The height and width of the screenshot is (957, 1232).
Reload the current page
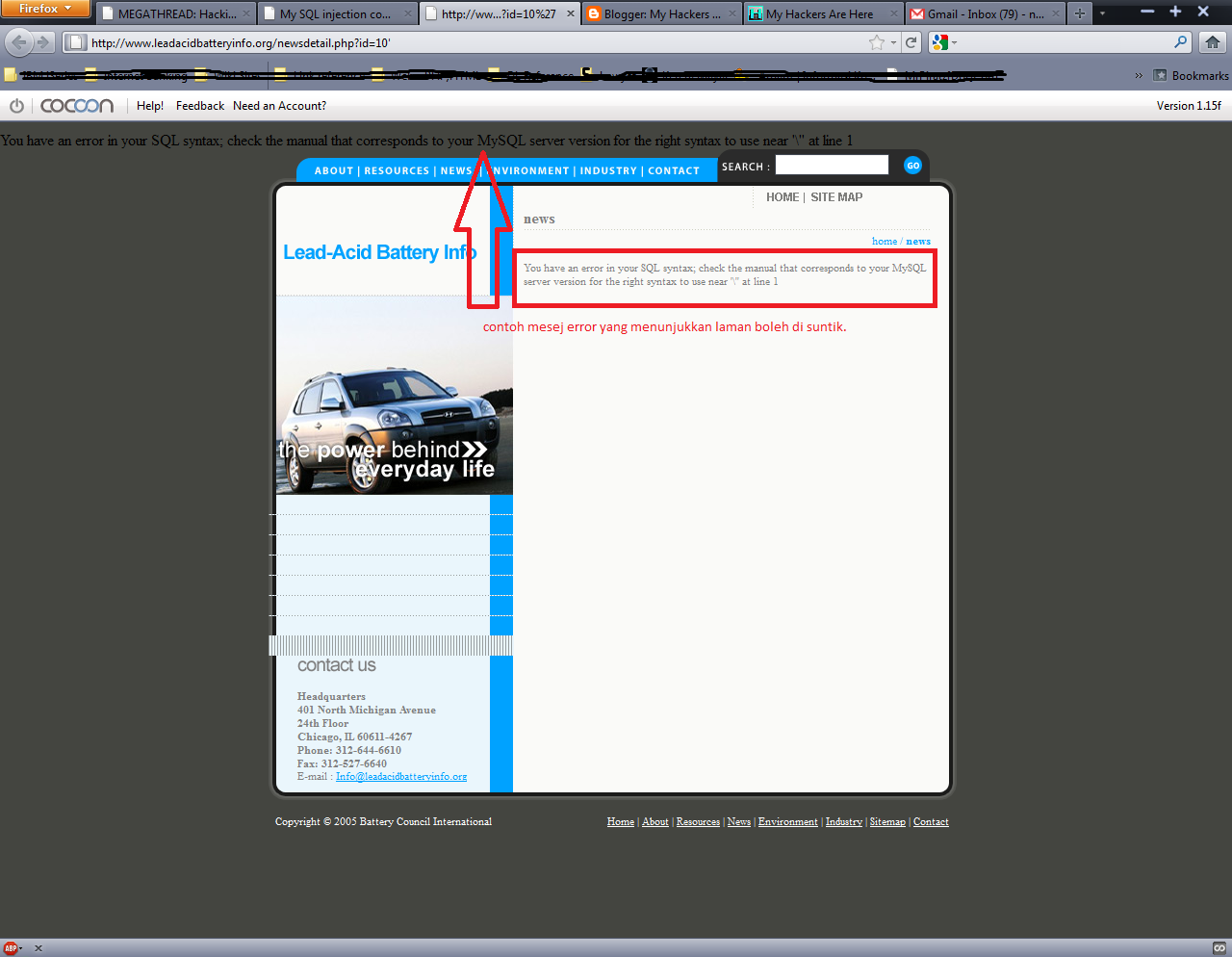911,42
